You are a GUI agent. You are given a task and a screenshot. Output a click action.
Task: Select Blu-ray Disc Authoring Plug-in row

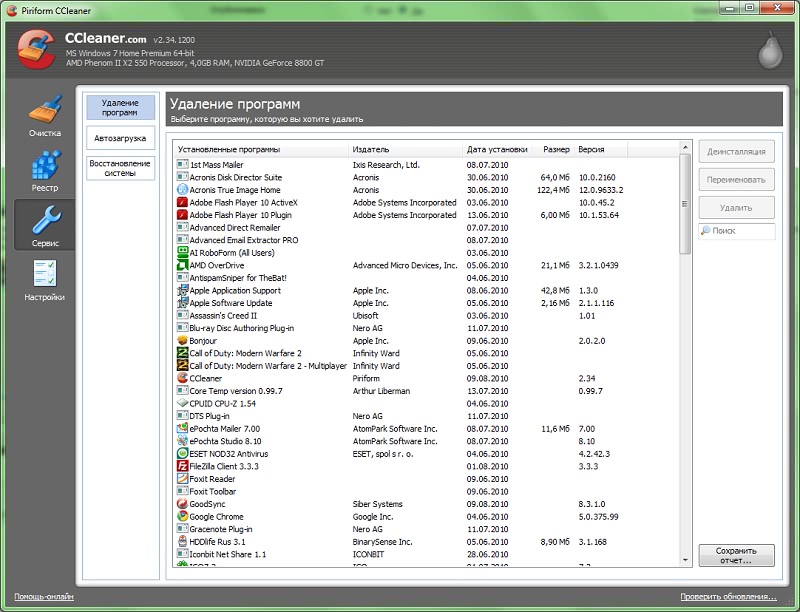click(x=241, y=328)
